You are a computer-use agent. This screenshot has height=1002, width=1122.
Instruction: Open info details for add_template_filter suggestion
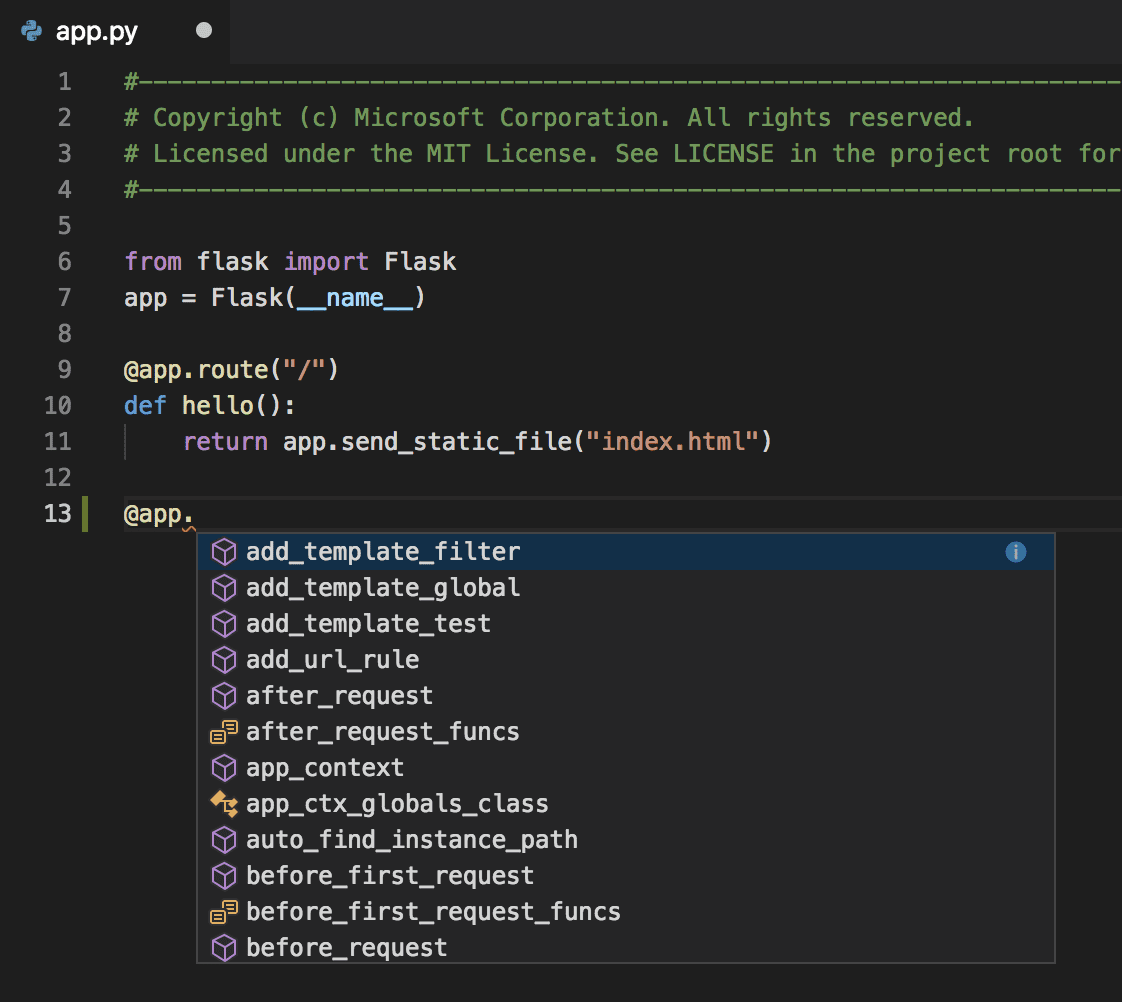click(1015, 552)
